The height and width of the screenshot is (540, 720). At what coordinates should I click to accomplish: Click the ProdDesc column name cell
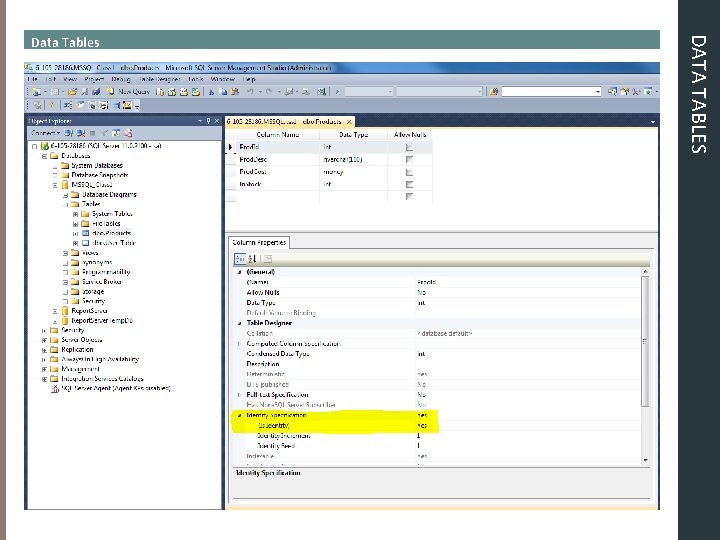tap(277, 160)
